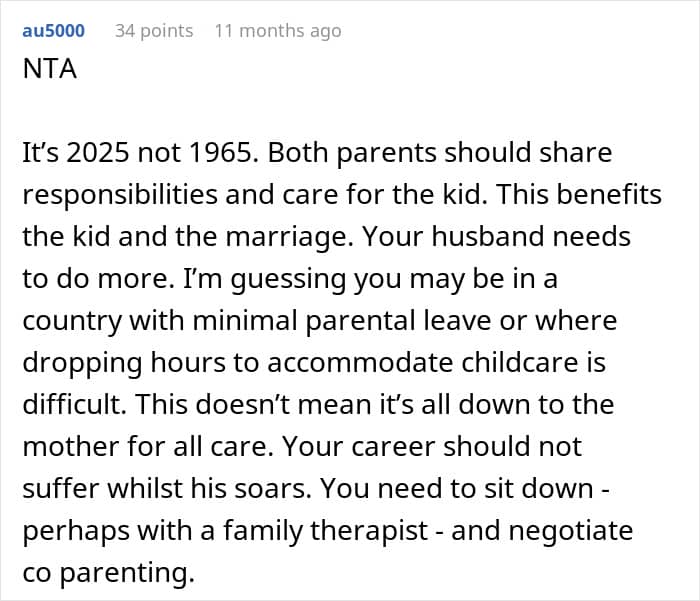Viewport: 700px width, 601px height.
Task: Open the 11 months ago timestamp permalink
Action: pyautogui.click(x=277, y=31)
